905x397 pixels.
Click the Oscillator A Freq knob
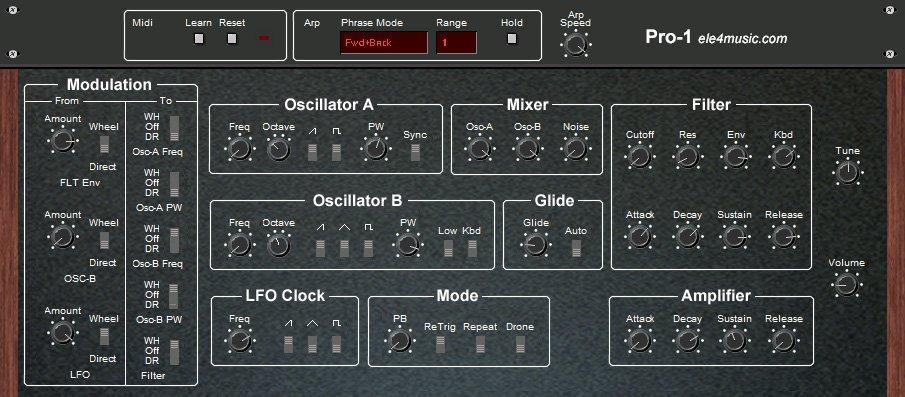pyautogui.click(x=239, y=149)
